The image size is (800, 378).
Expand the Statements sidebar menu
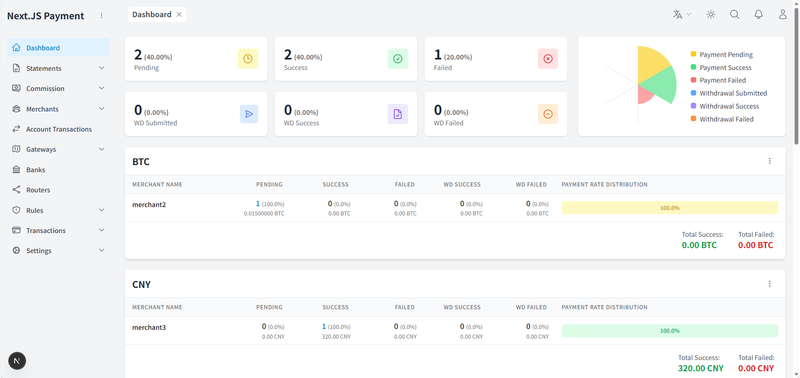59,68
